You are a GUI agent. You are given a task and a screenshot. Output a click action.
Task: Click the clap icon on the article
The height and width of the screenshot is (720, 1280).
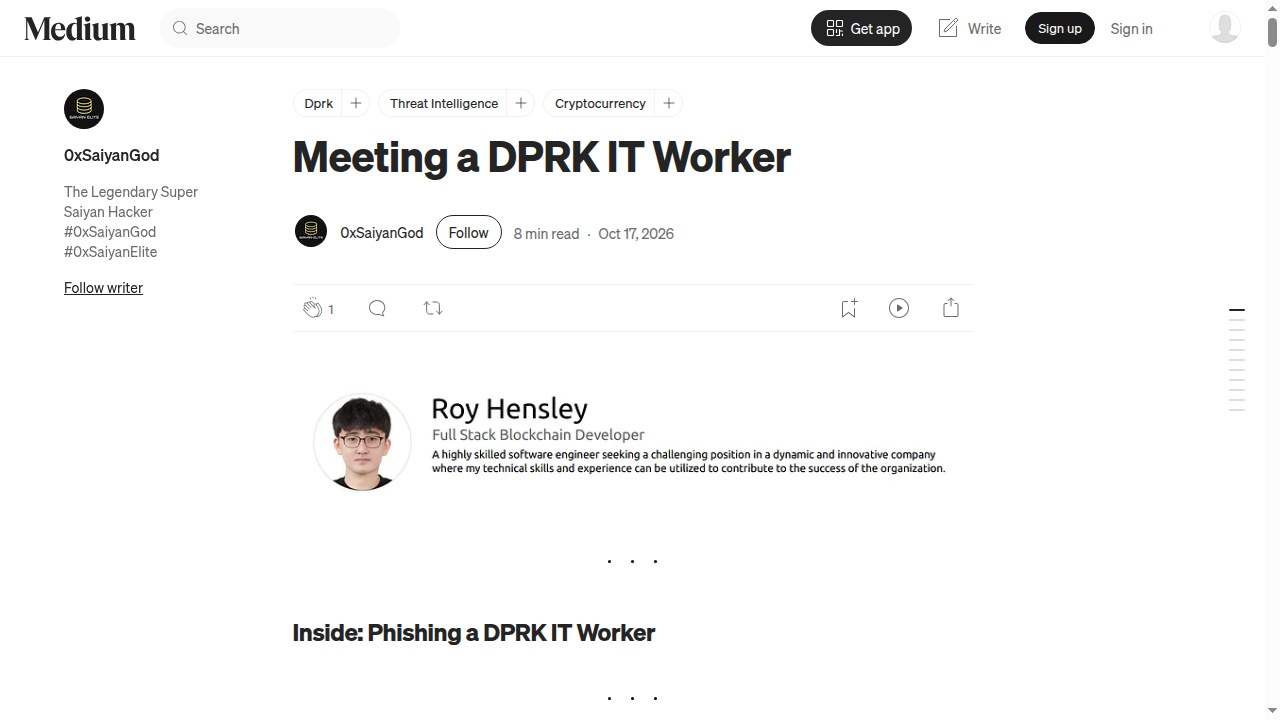point(313,308)
